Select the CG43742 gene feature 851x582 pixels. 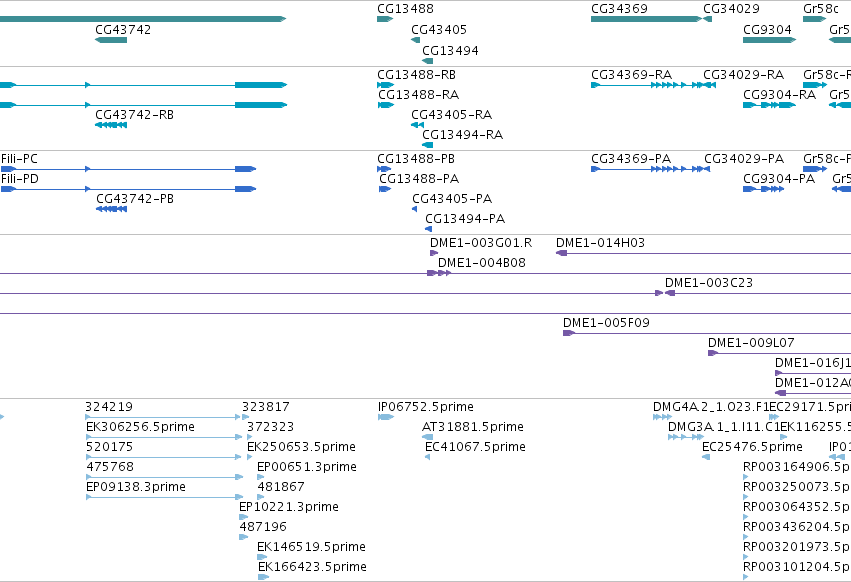pos(111,40)
